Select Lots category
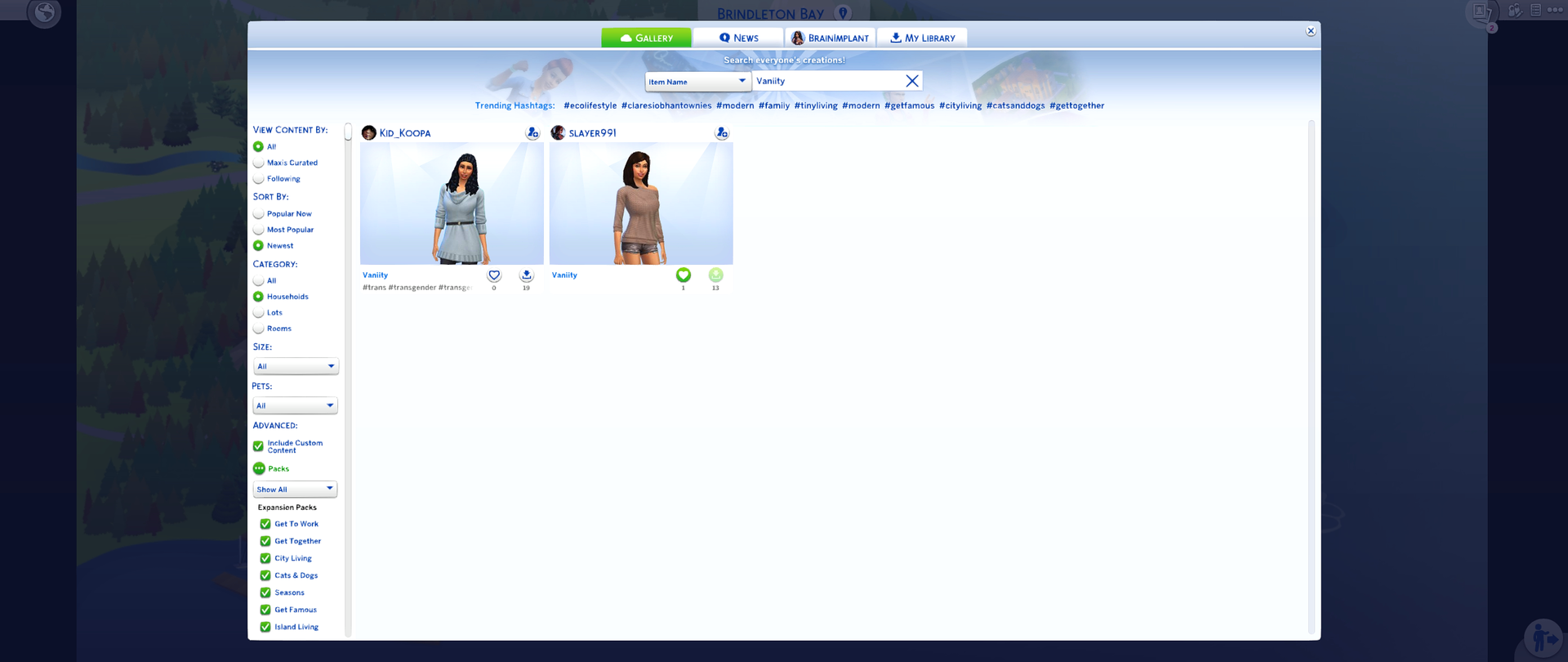The image size is (1568, 662). 258,312
